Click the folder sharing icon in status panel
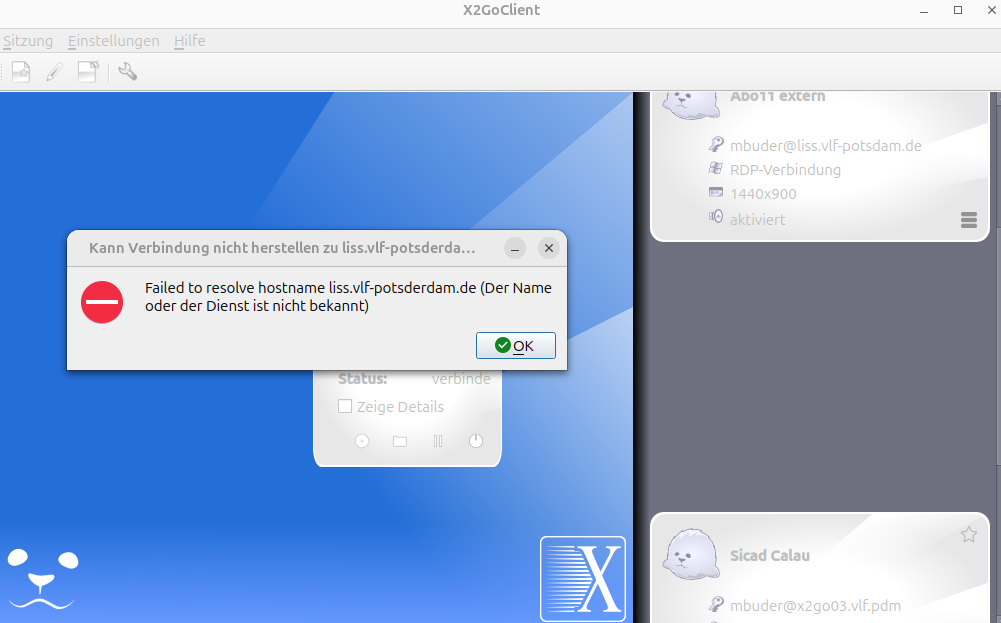 (x=400, y=441)
